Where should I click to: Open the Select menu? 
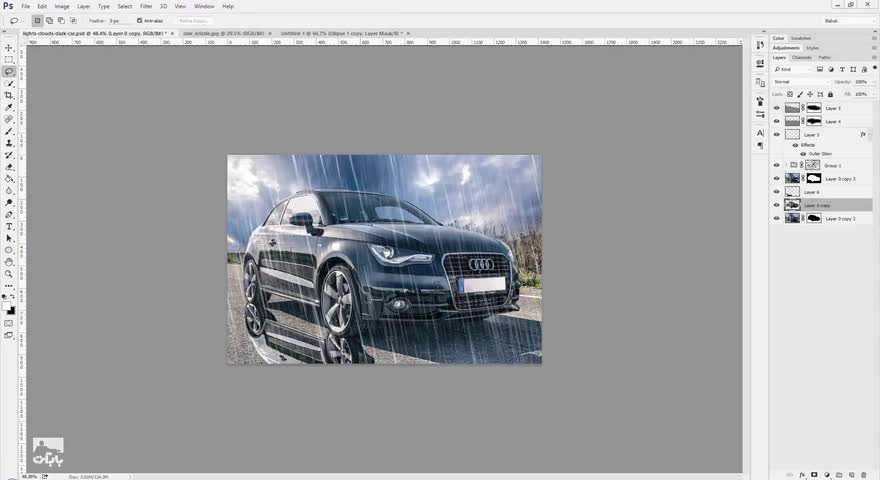[125, 6]
